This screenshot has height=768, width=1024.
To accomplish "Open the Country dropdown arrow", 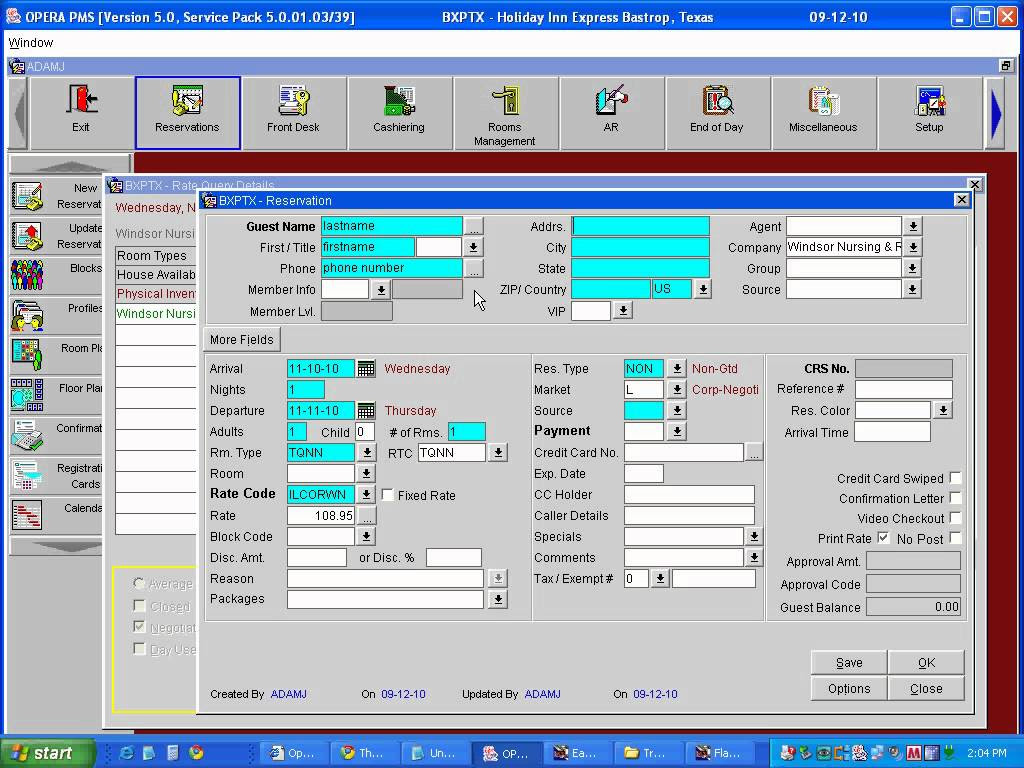I will [x=703, y=289].
